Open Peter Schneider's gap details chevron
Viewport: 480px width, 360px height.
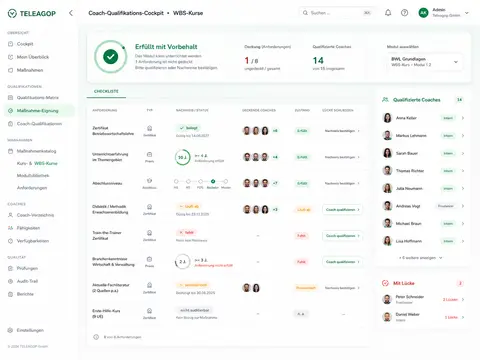463,299
